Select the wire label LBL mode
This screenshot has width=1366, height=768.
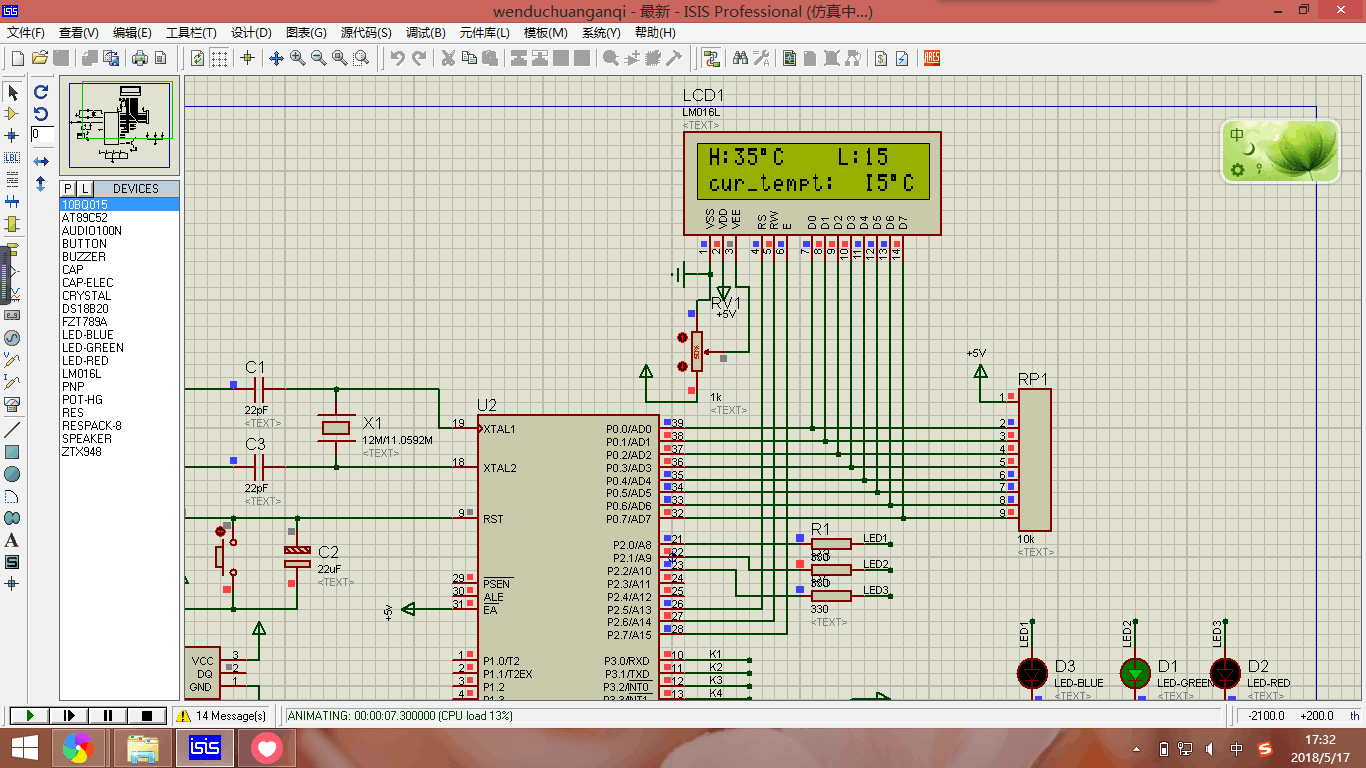click(13, 157)
